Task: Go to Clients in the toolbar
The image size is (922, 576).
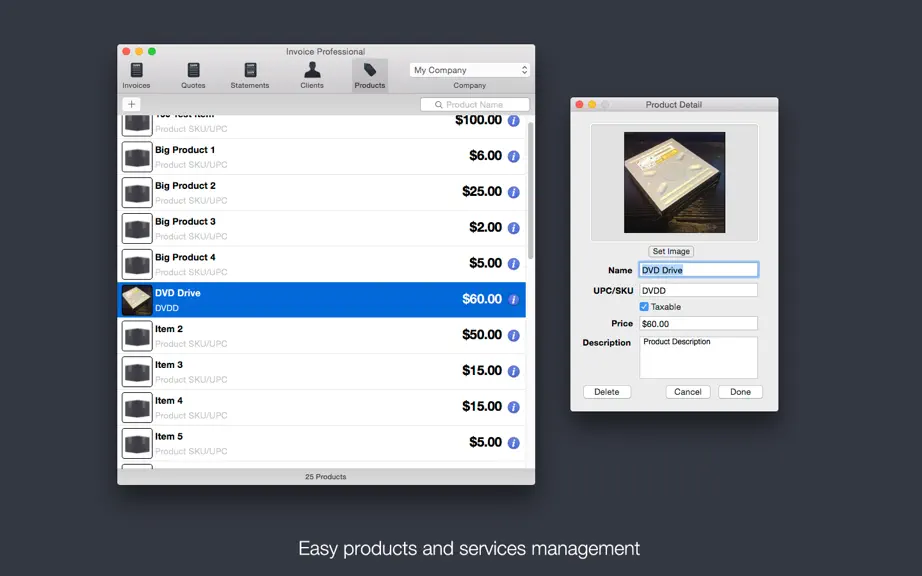Action: pos(312,75)
